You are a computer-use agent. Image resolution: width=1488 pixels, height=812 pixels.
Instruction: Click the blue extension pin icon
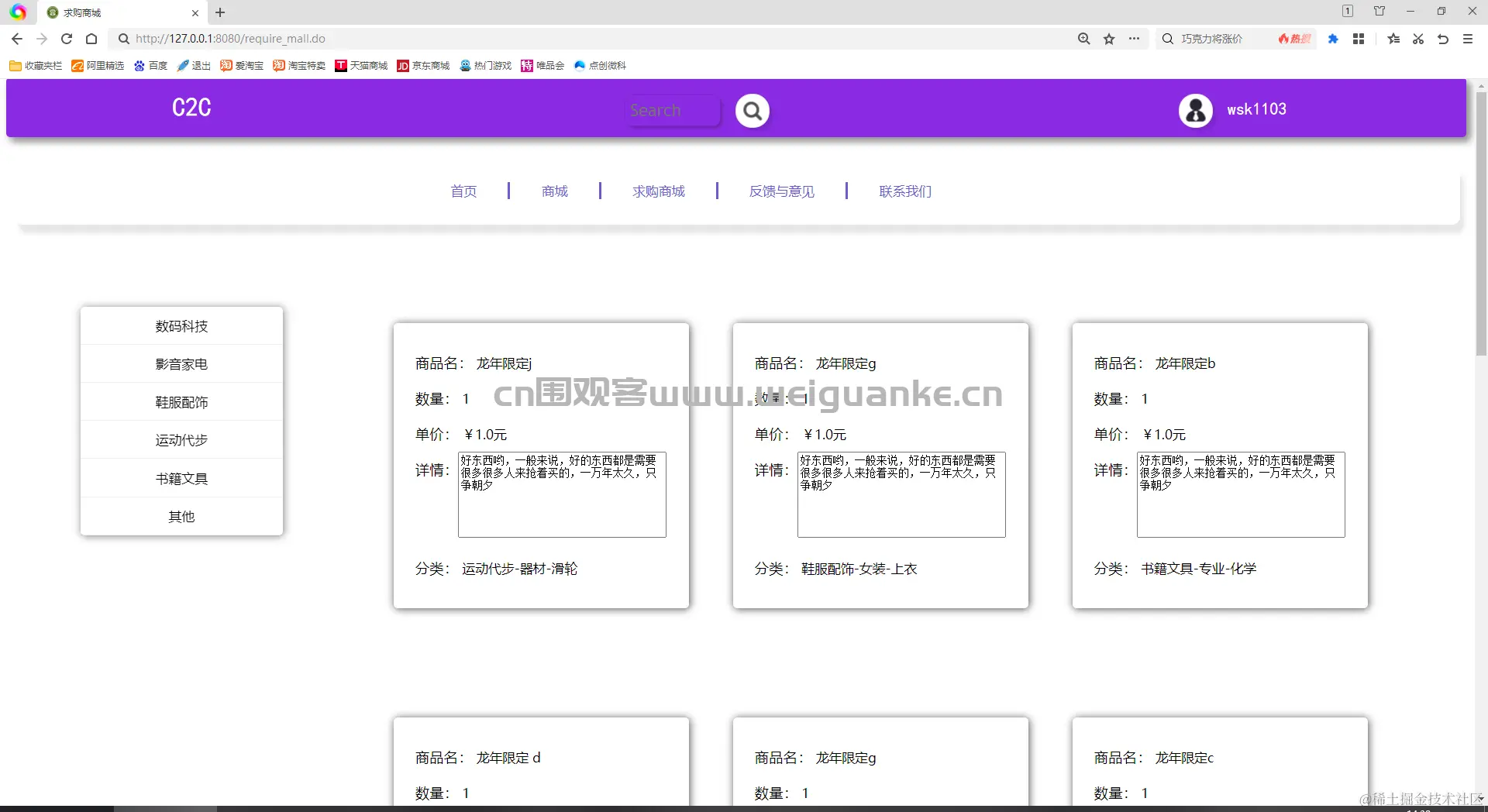click(1333, 39)
